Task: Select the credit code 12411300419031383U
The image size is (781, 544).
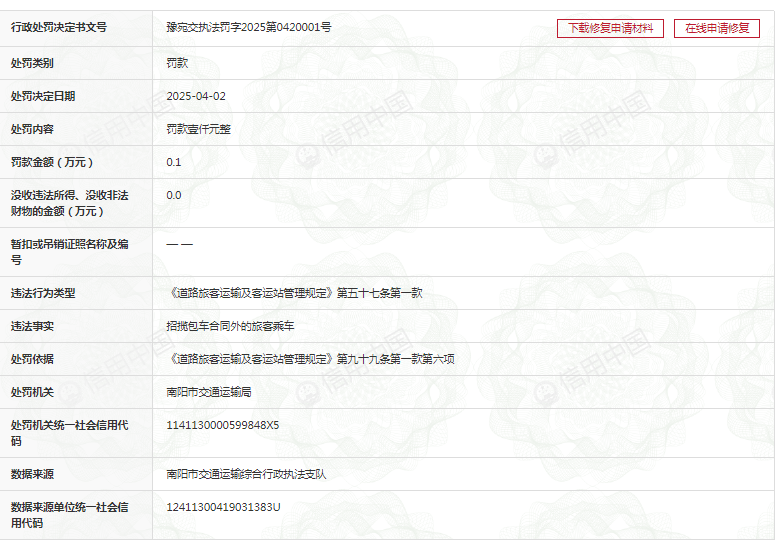Action: click(x=223, y=507)
